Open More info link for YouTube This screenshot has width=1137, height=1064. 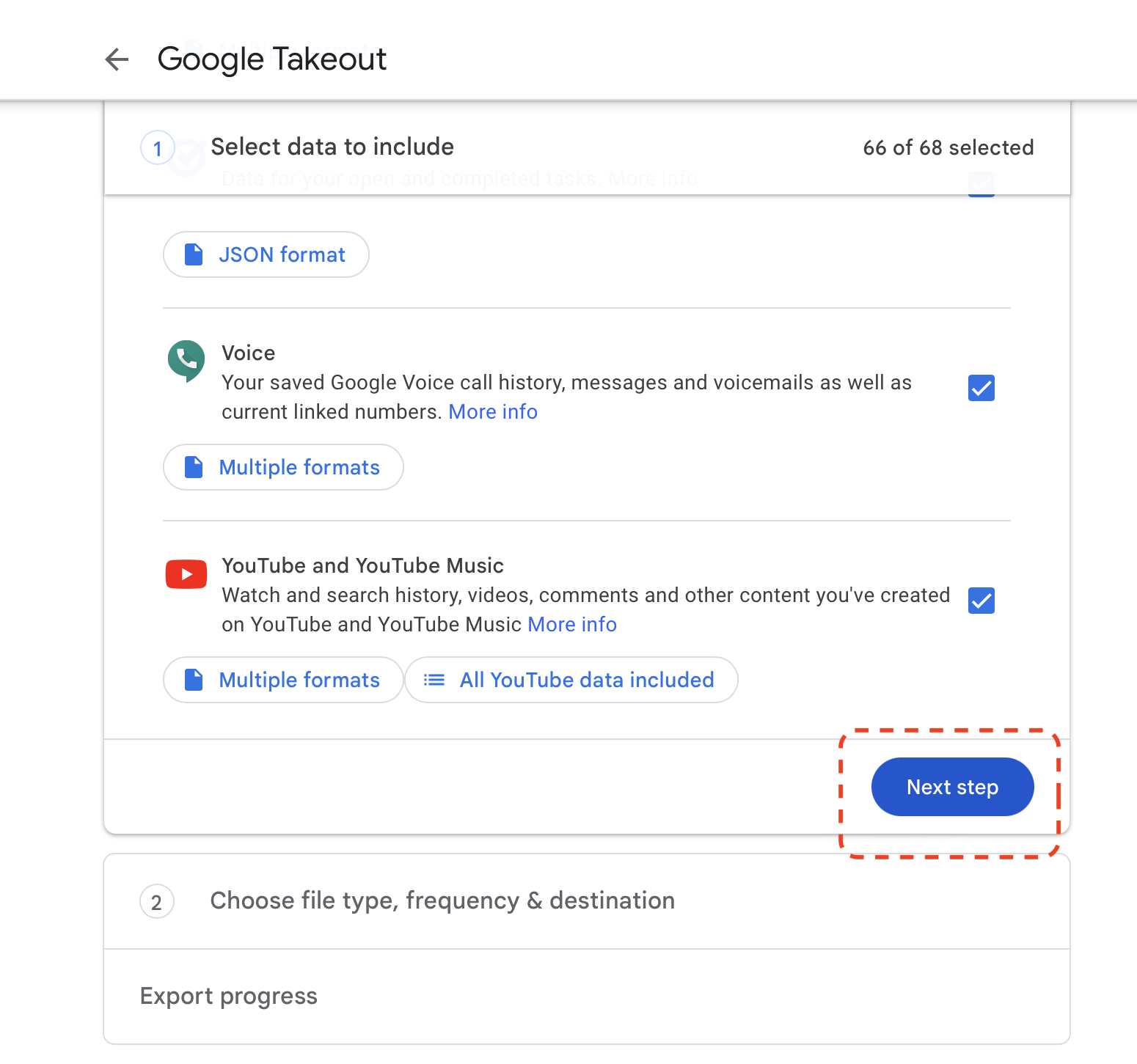(x=572, y=625)
